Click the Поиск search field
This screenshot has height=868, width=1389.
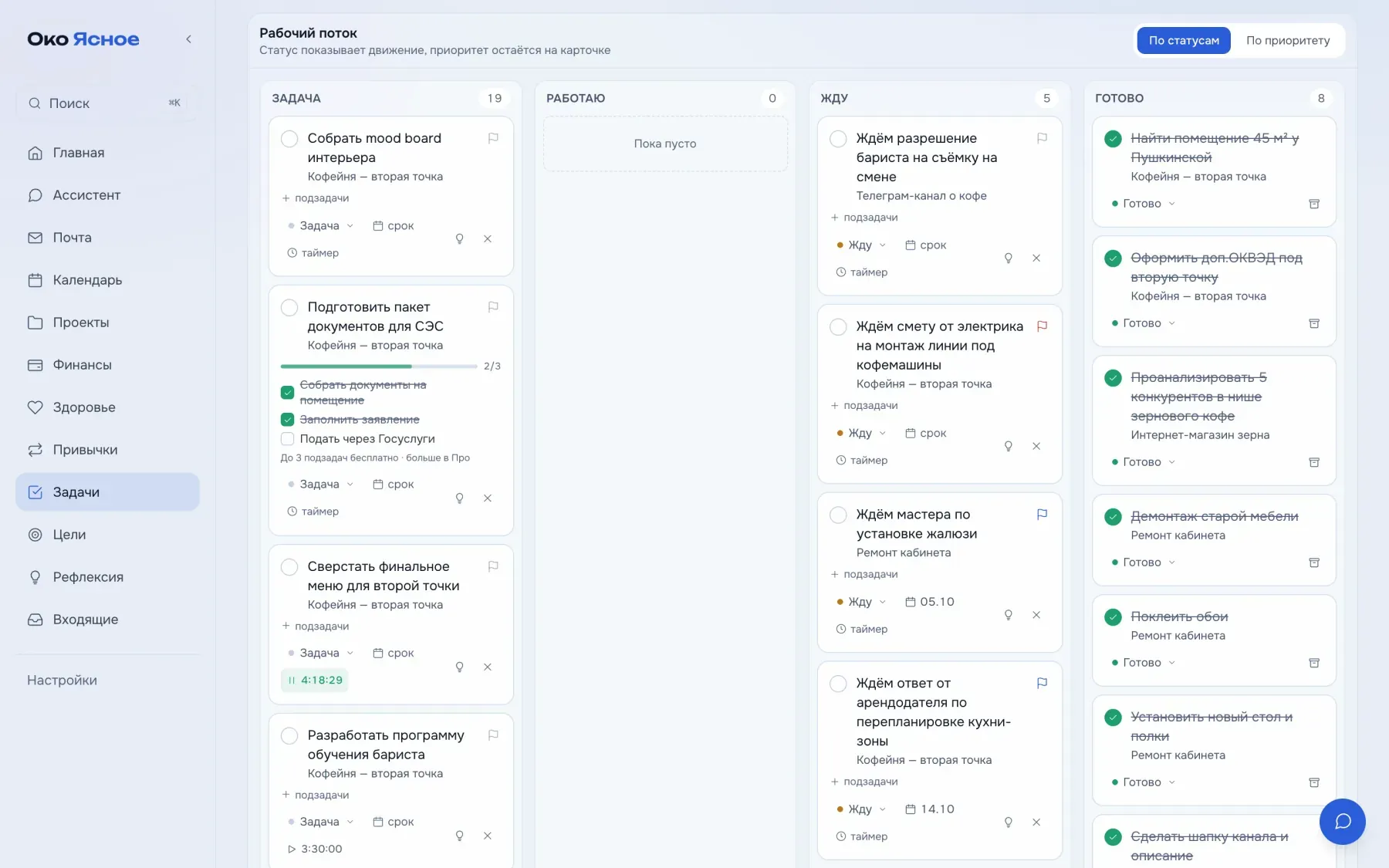pos(107,103)
